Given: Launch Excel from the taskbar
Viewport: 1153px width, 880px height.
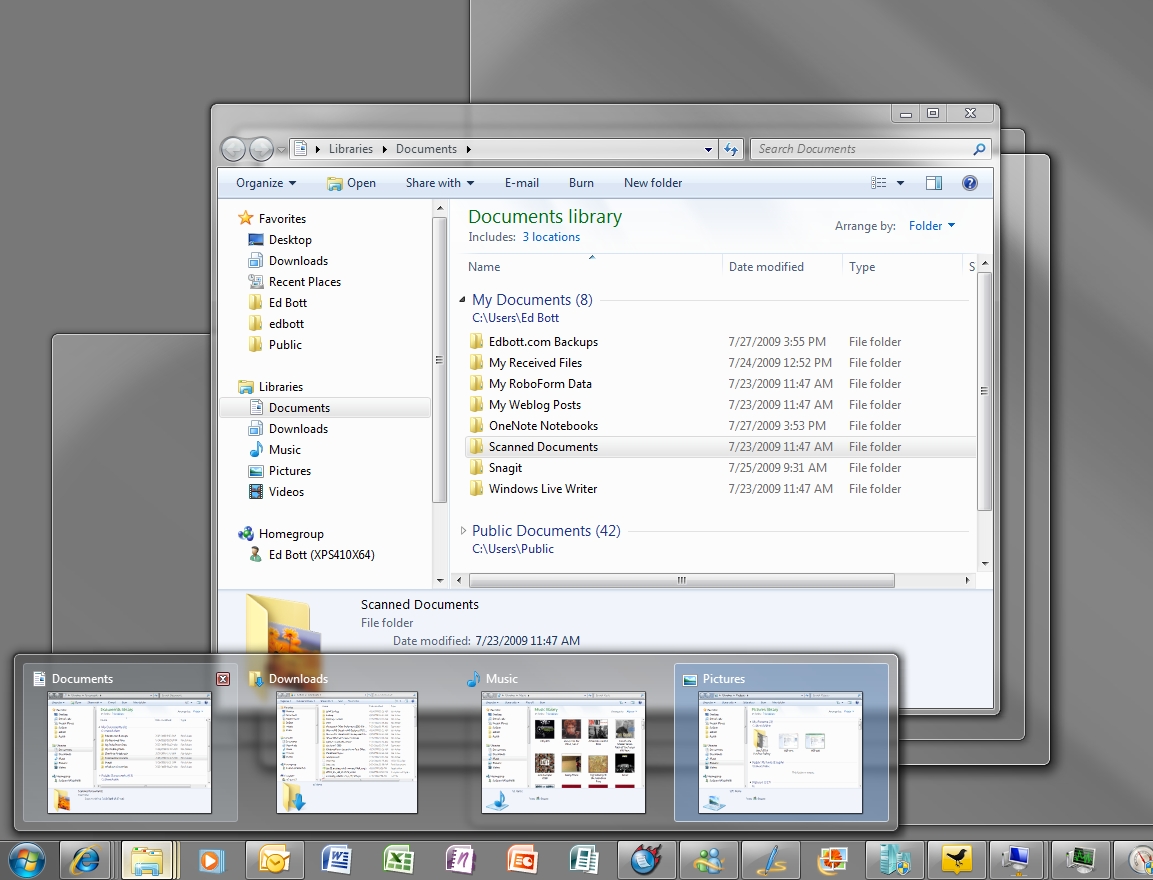Looking at the screenshot, I should click(x=398, y=859).
